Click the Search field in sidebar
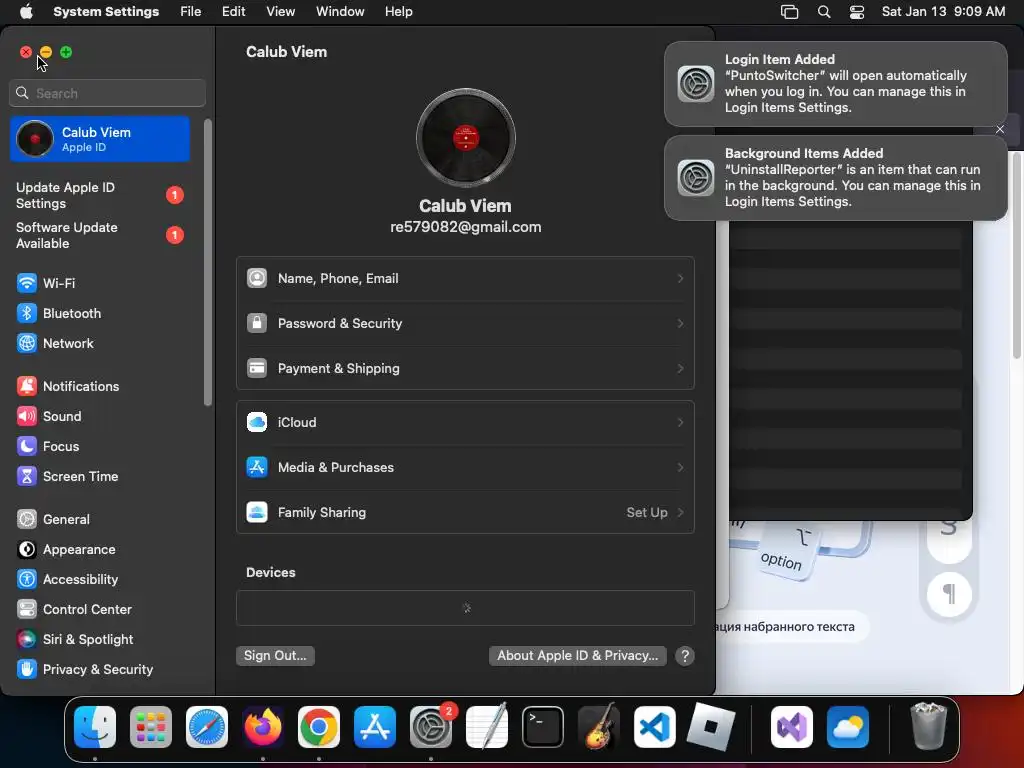Image resolution: width=1024 pixels, height=768 pixels. 108,93
